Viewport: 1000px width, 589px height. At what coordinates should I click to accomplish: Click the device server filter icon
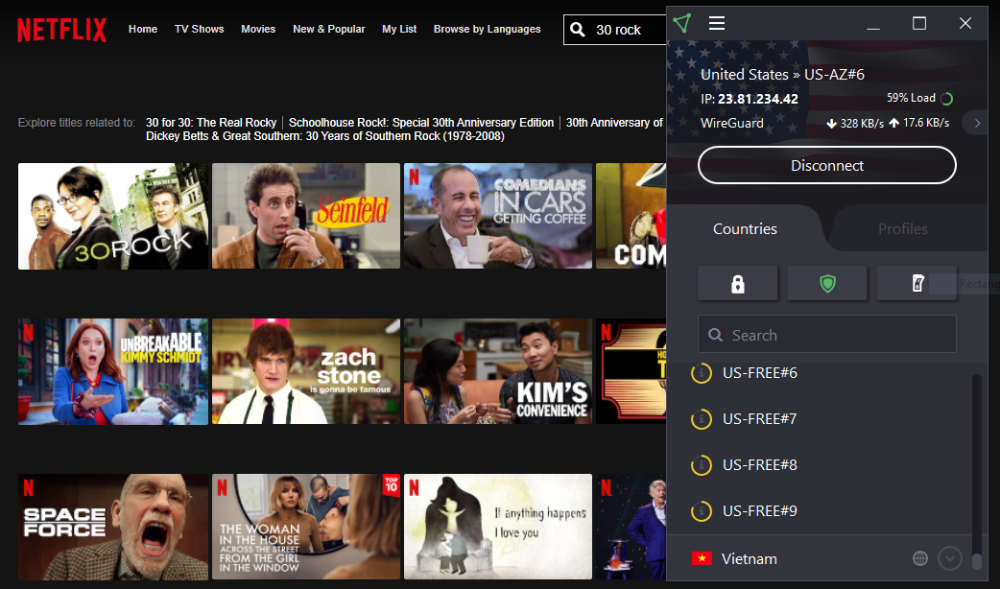917,283
